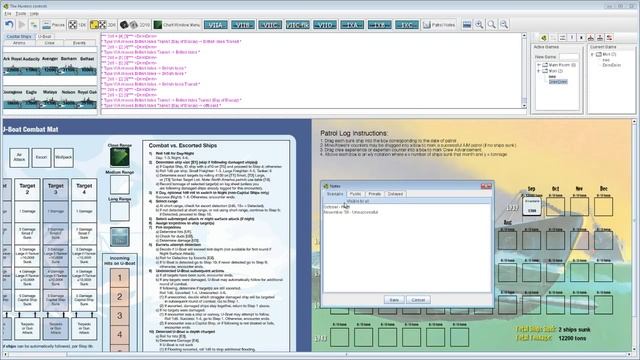Open the VIID U-boat mat

325,25
